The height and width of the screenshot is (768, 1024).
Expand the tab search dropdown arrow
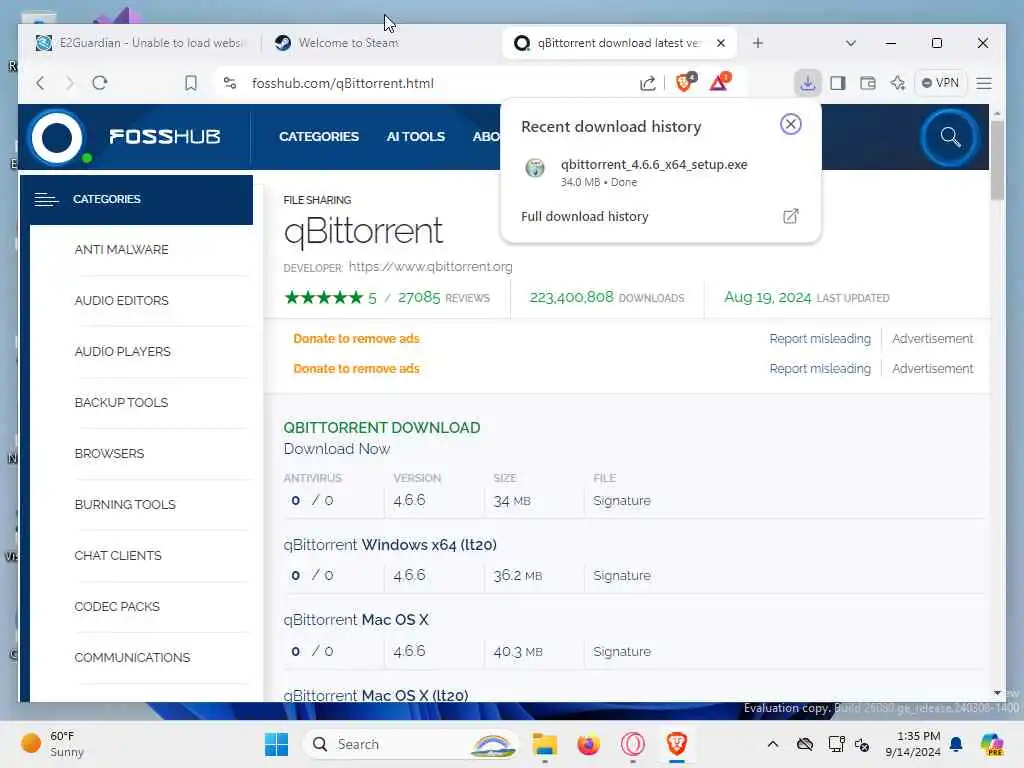pos(850,43)
